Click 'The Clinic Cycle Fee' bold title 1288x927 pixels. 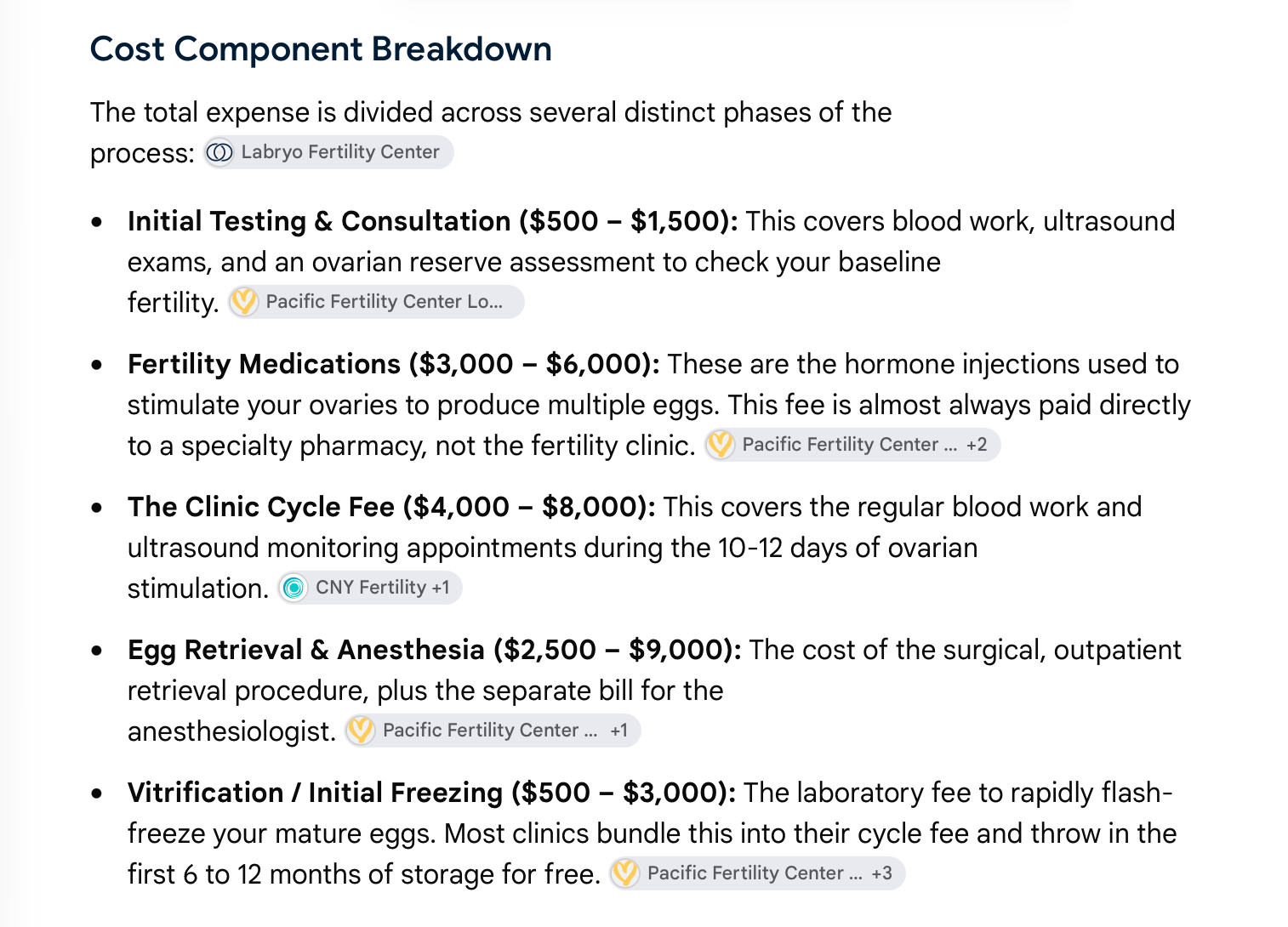pyautogui.click(x=261, y=507)
